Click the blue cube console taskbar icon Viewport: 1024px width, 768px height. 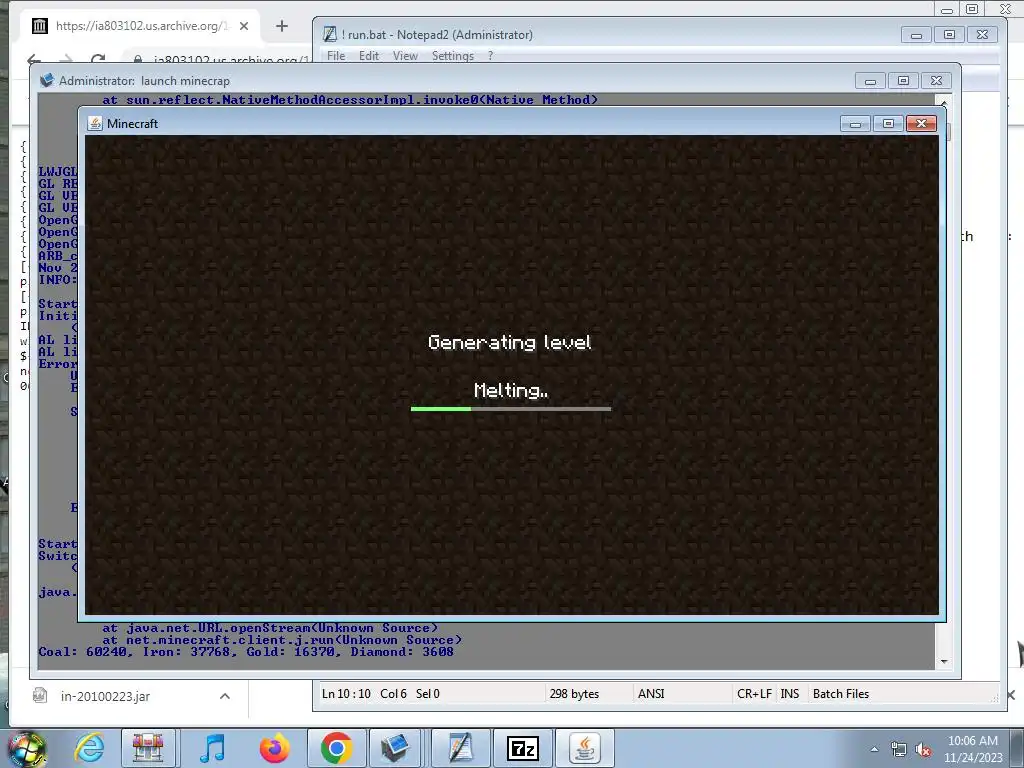(395, 748)
